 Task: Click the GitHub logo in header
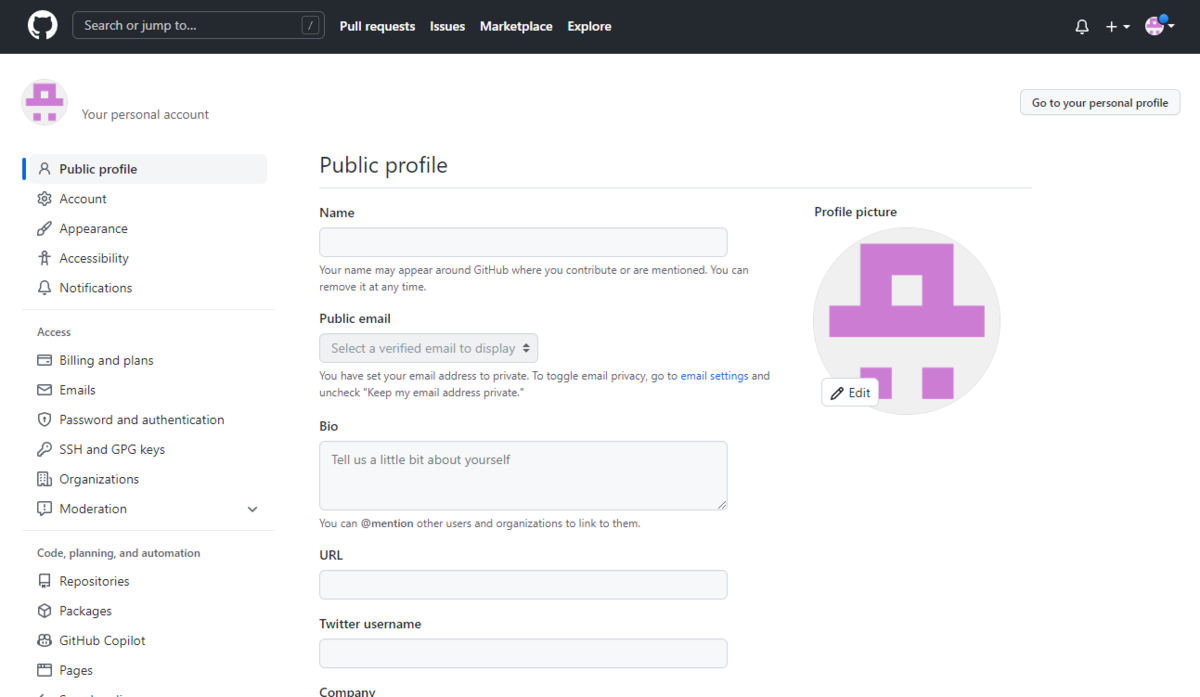42,26
